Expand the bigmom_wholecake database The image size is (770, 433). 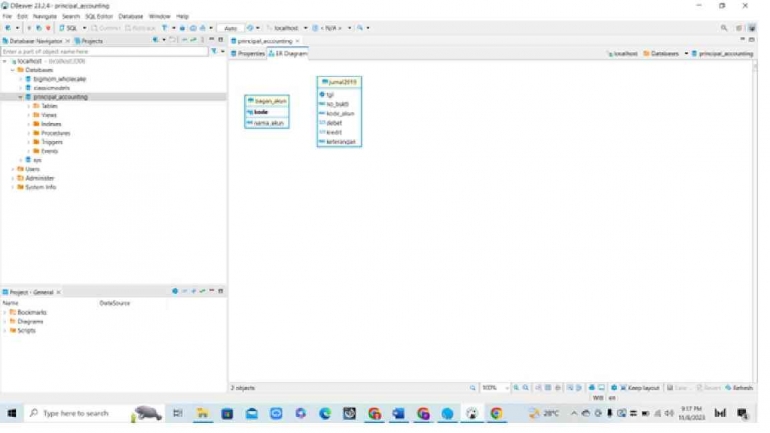pos(21,79)
